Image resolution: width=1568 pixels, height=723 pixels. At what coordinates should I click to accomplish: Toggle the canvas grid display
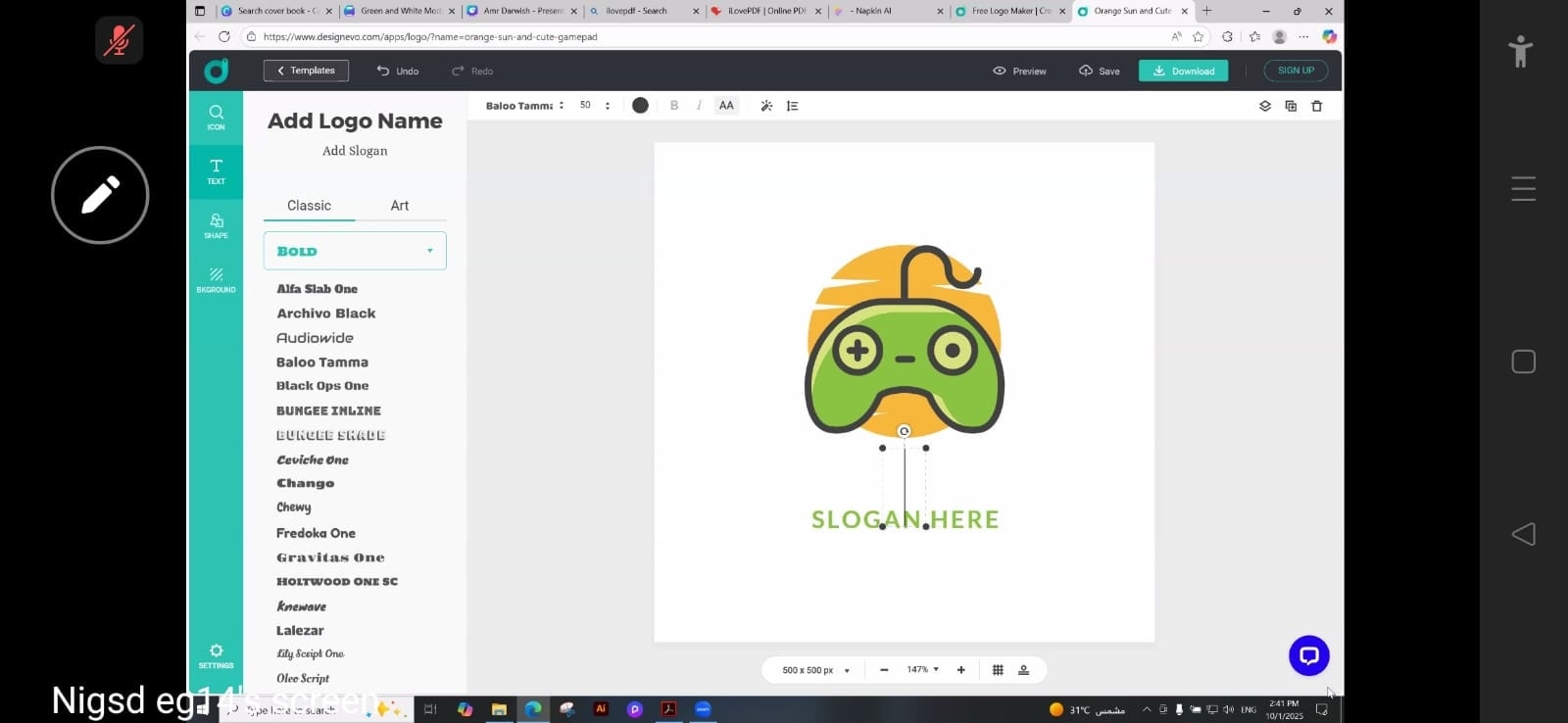998,670
